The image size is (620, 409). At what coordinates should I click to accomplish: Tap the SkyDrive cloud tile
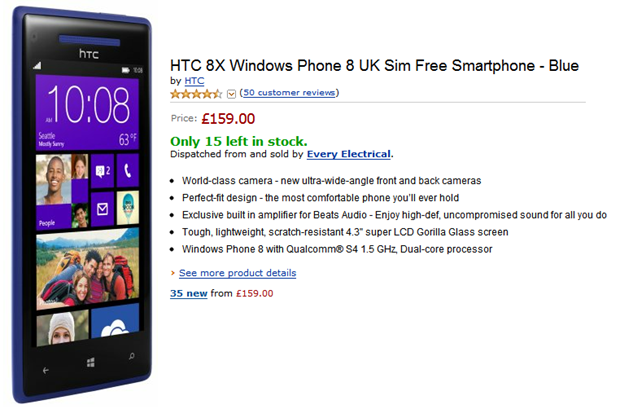(115, 321)
